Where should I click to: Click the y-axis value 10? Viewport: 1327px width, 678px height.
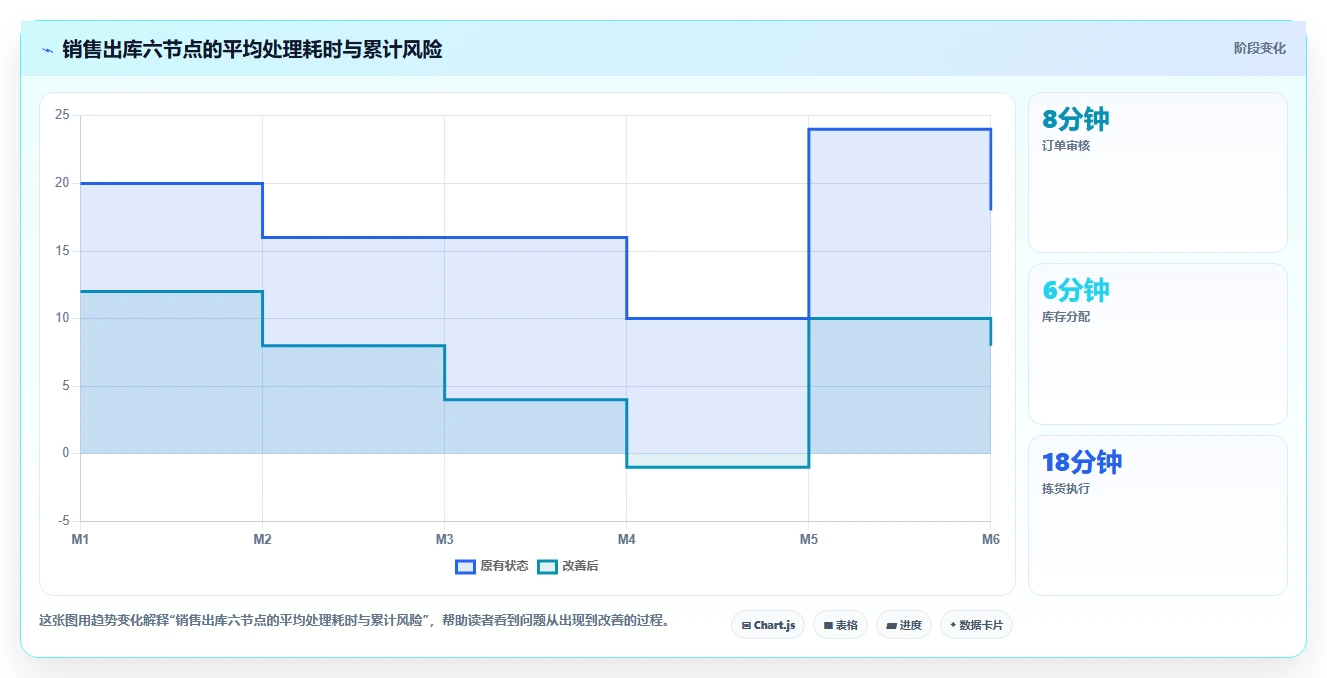click(62, 318)
